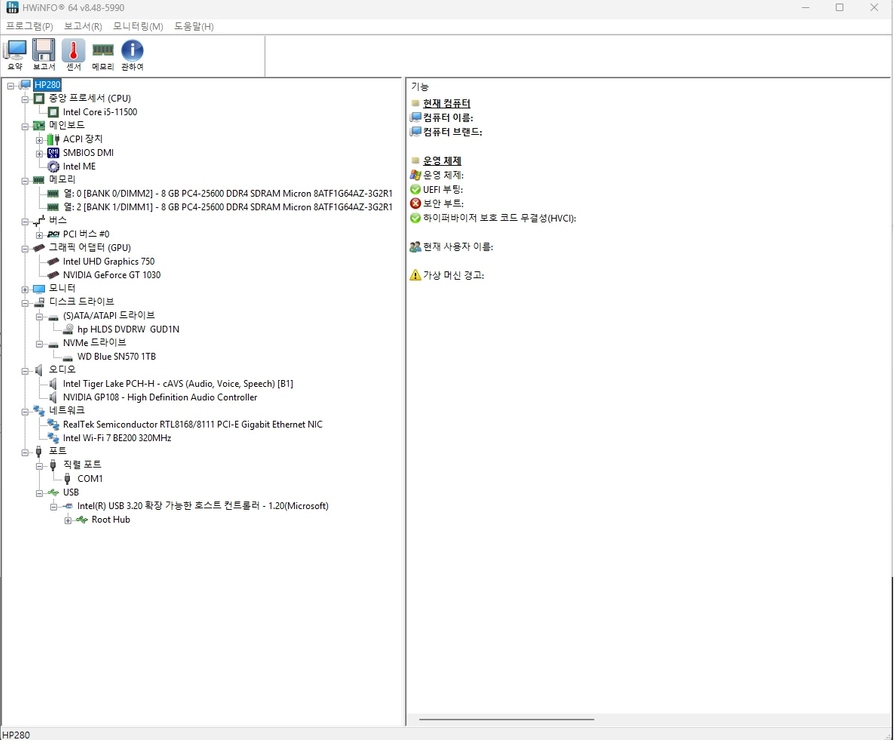Select Intel UHD Graphics 750

click(x=108, y=263)
